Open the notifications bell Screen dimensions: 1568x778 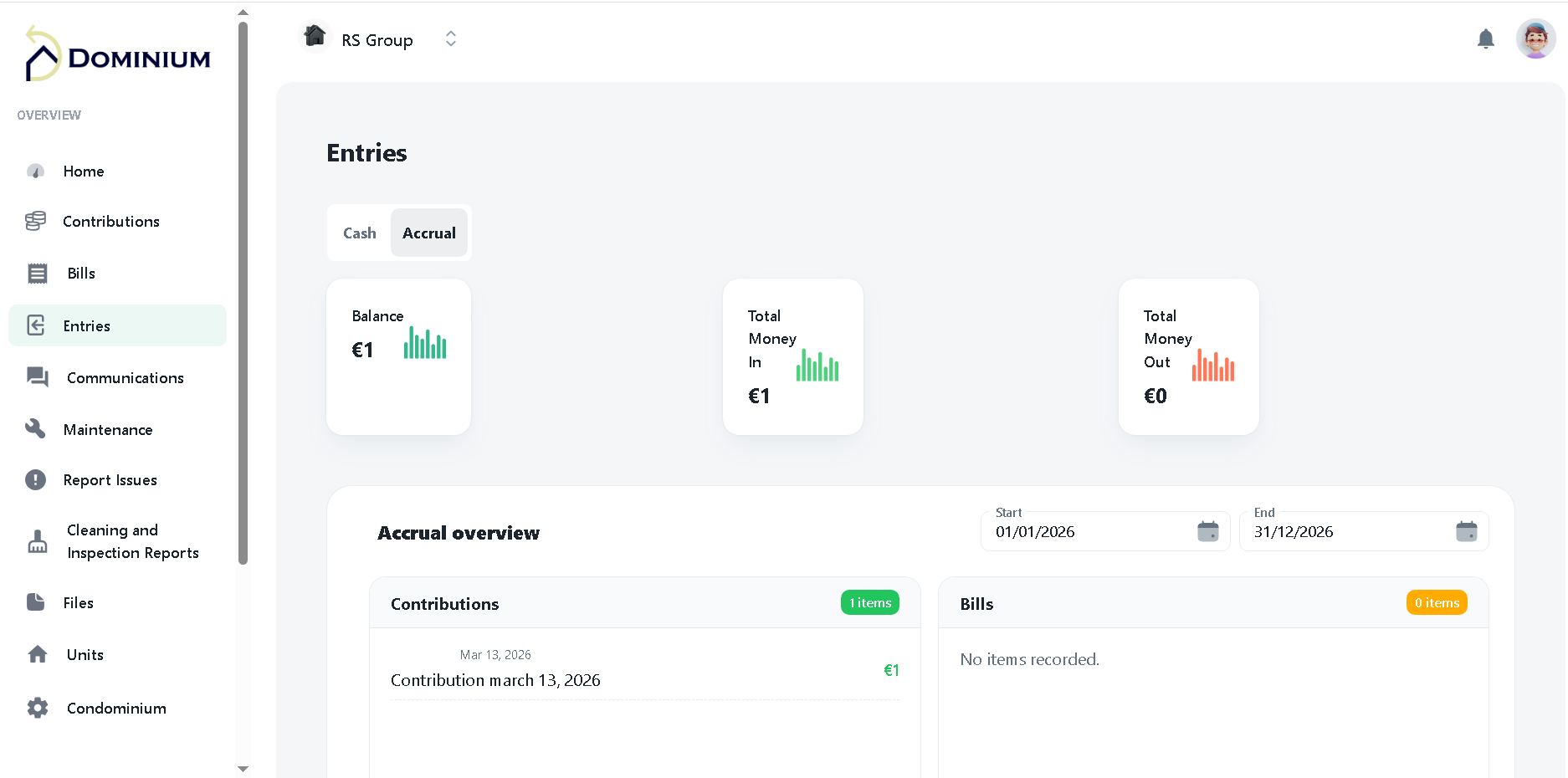[x=1486, y=38]
